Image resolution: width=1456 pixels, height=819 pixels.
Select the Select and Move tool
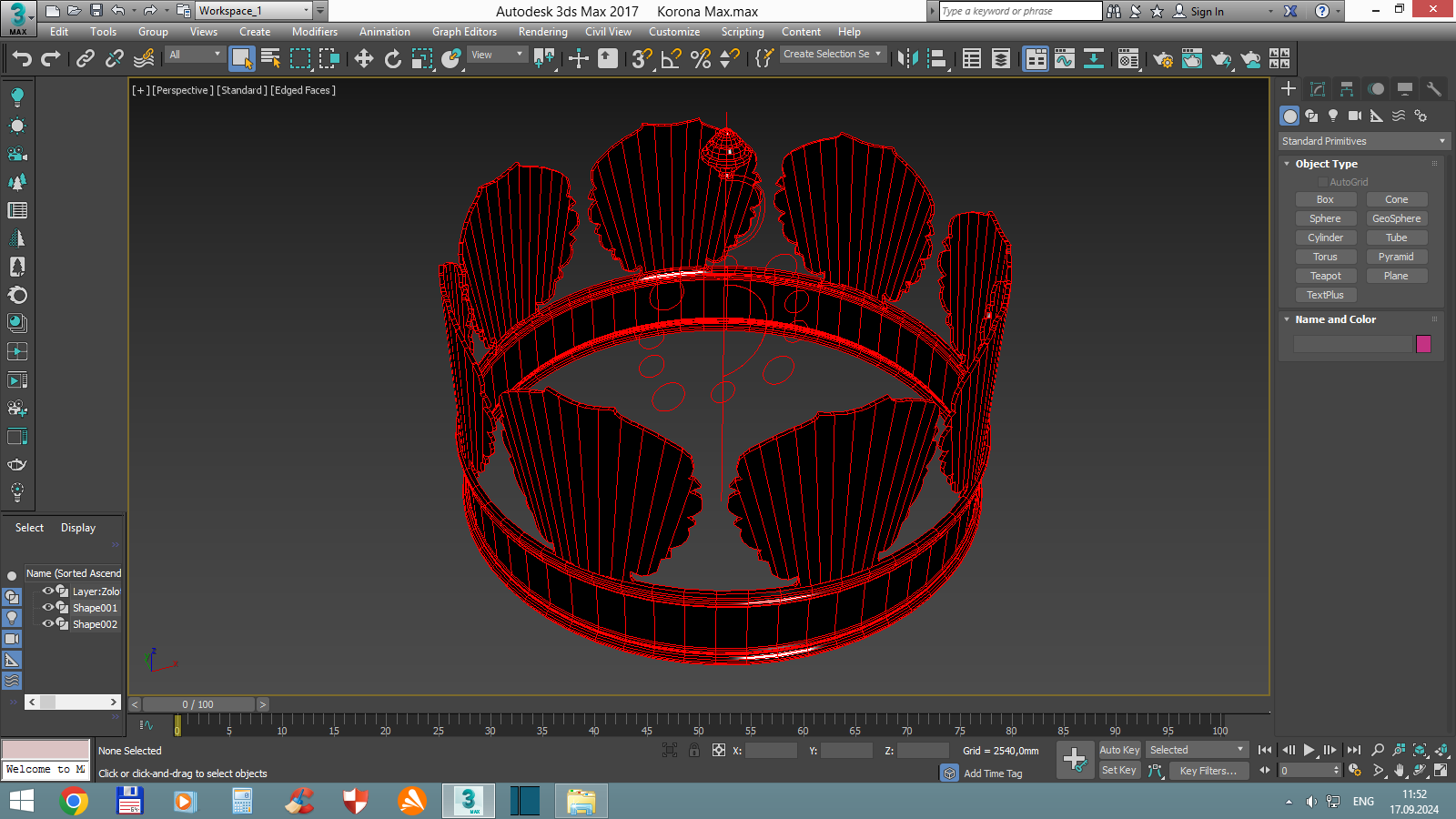[x=363, y=59]
